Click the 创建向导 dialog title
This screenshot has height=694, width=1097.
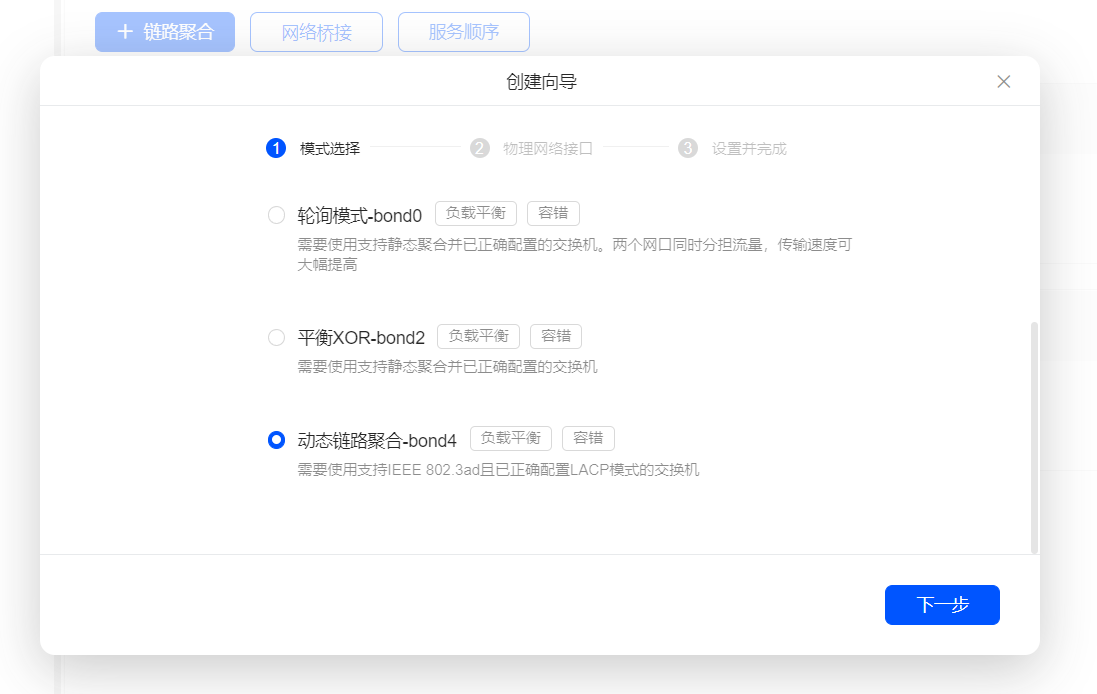coord(542,82)
